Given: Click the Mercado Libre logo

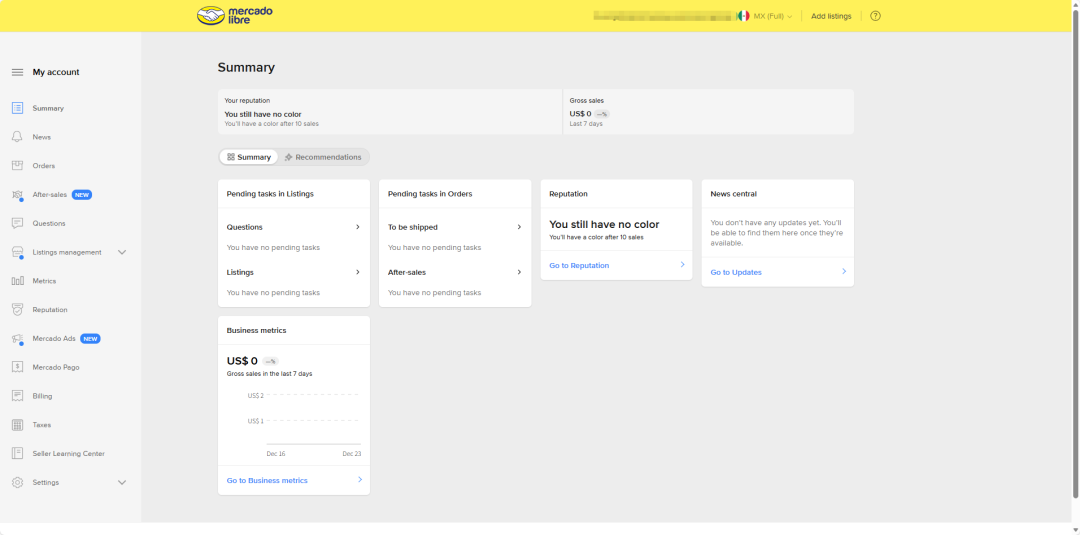Looking at the screenshot, I should pyautogui.click(x=235, y=16).
